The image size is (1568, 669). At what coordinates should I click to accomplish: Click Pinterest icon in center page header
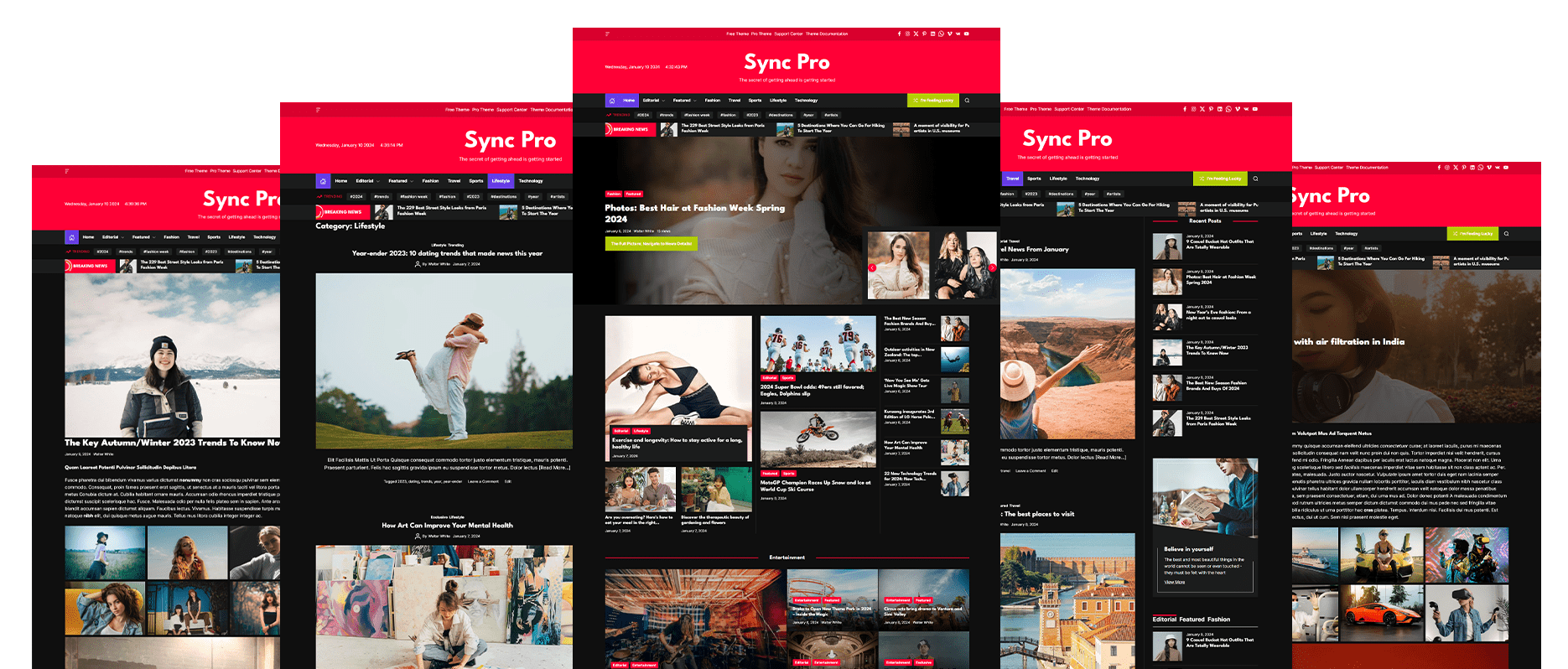924,34
